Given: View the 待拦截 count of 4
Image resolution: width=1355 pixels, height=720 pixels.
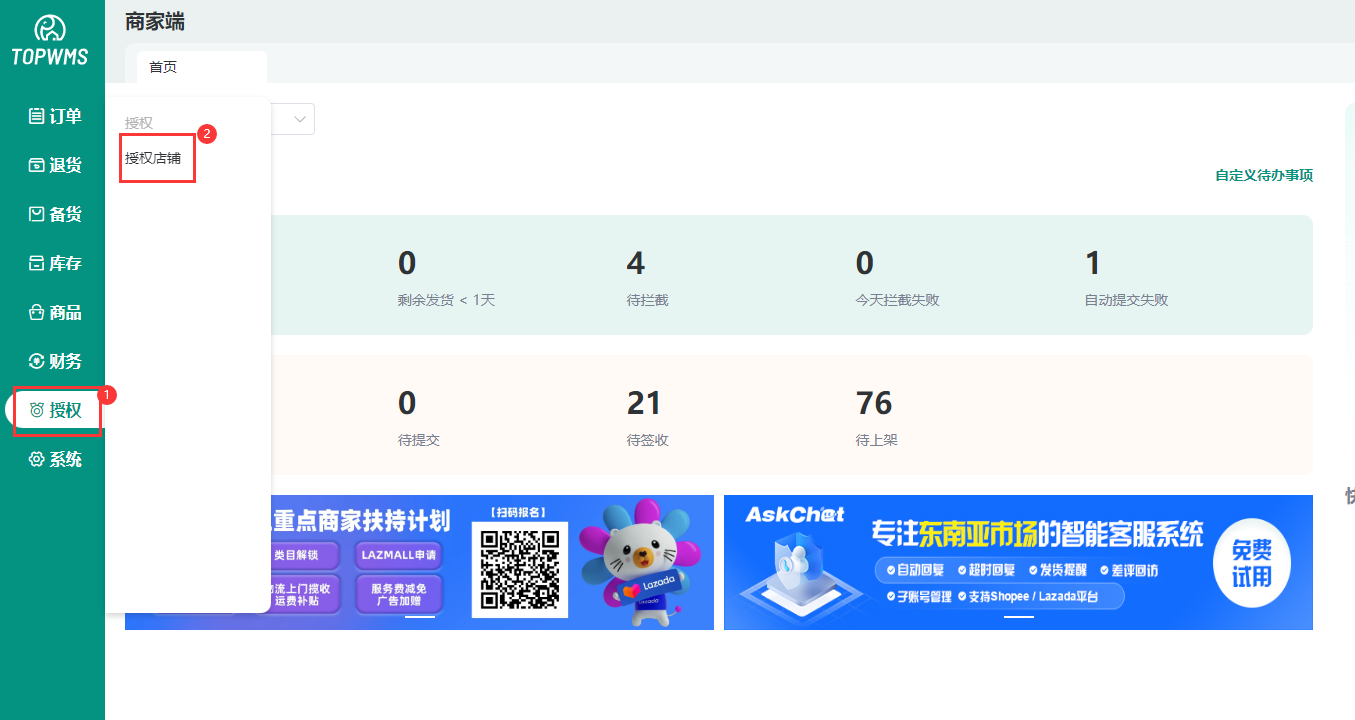Looking at the screenshot, I should (636, 264).
